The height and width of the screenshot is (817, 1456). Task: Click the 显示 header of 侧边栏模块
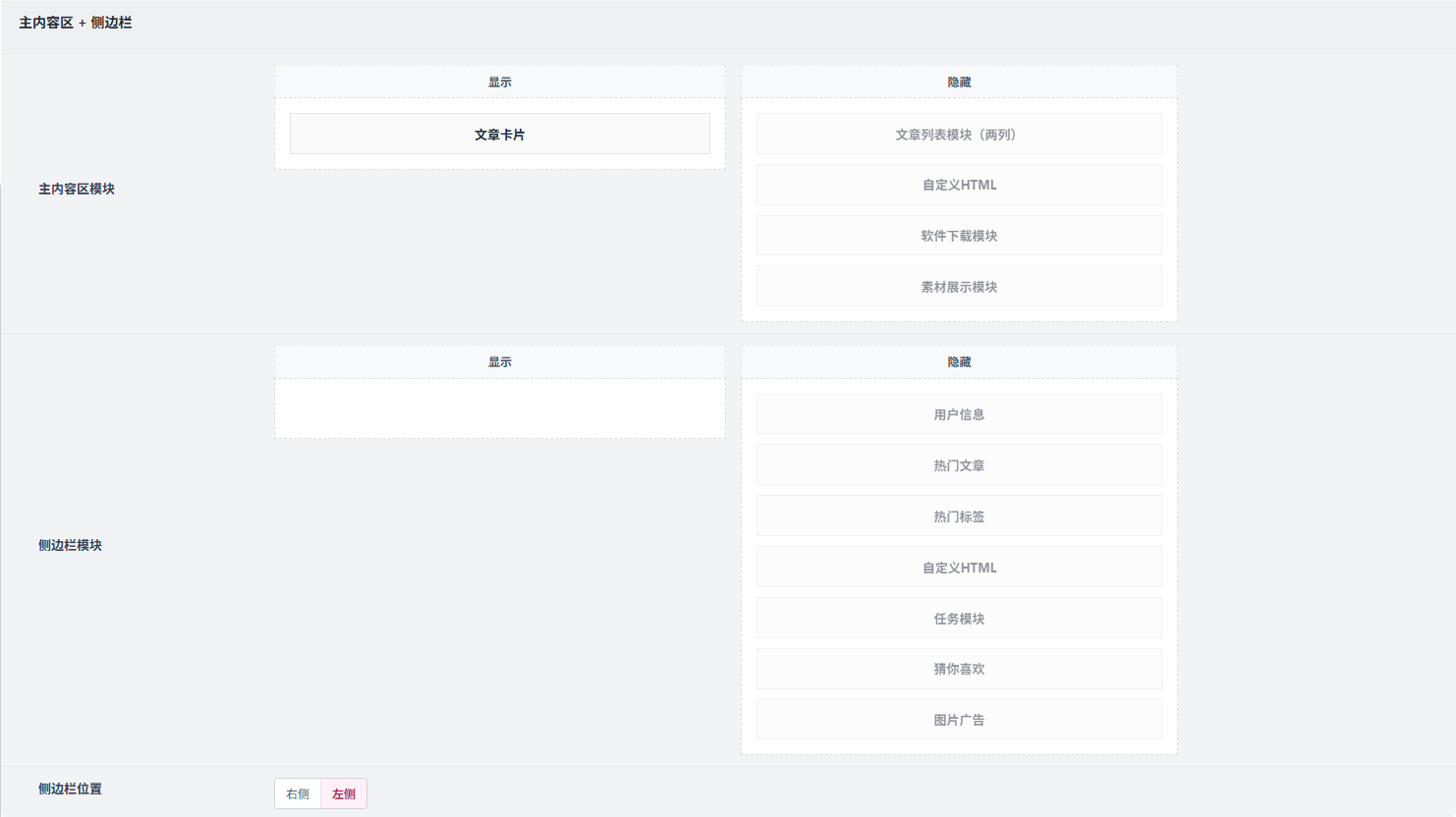500,362
